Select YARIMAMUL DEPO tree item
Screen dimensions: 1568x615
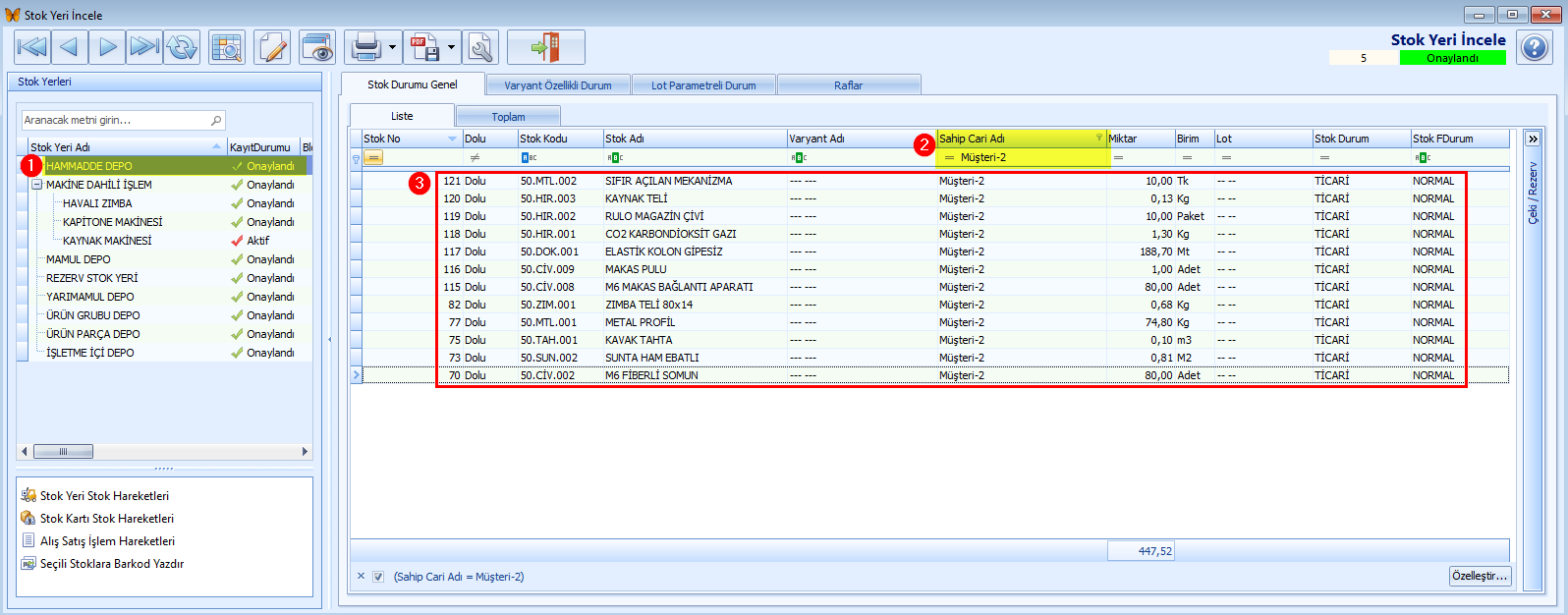tap(90, 297)
